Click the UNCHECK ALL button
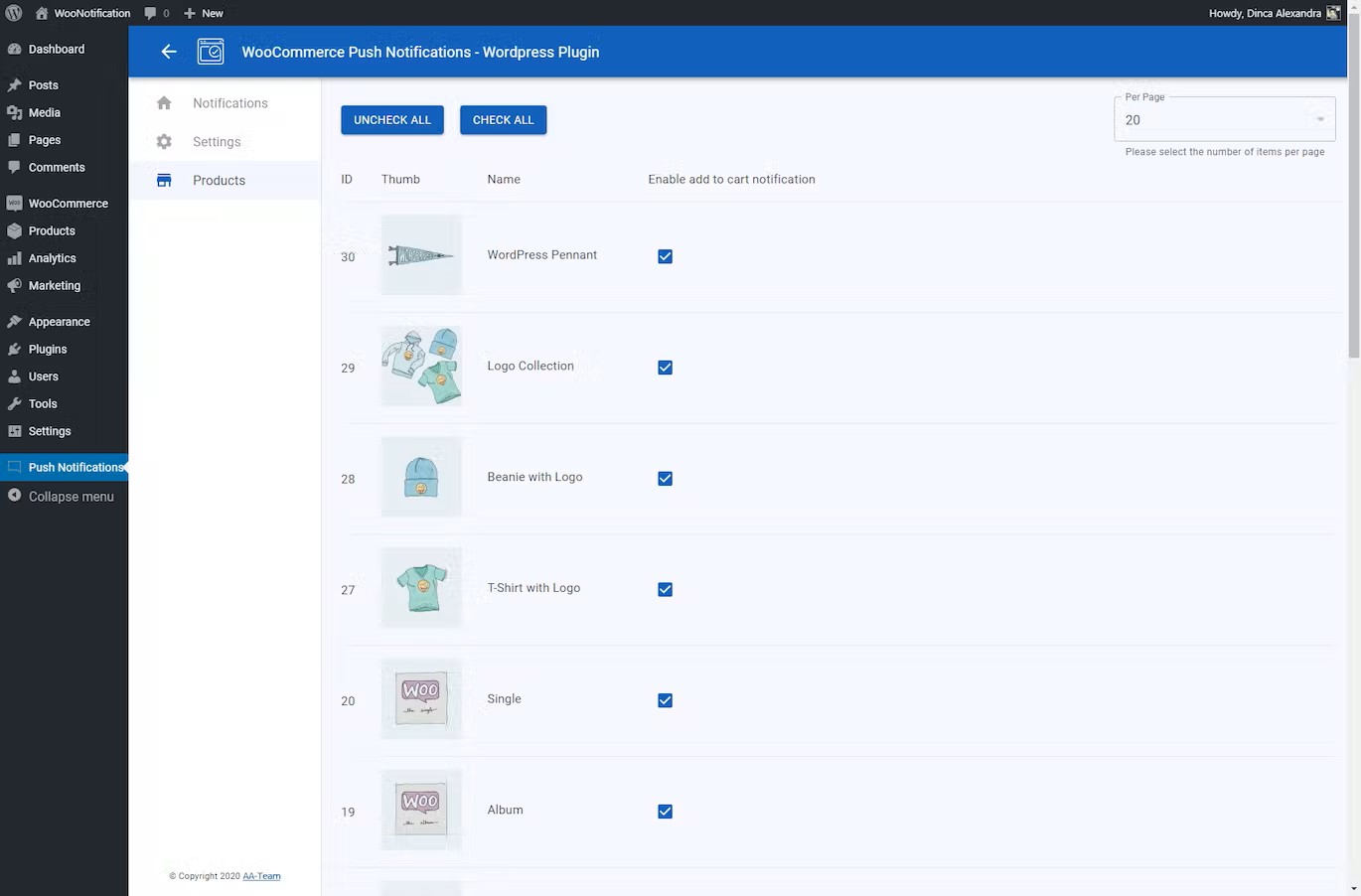 coord(392,120)
